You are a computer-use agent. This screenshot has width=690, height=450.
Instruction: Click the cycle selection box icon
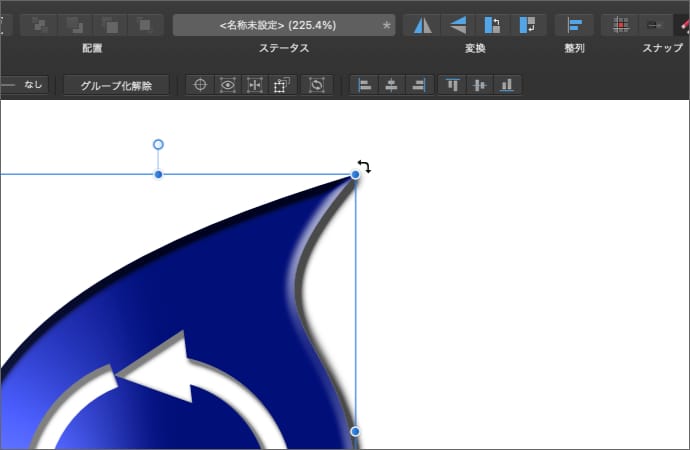(x=318, y=86)
